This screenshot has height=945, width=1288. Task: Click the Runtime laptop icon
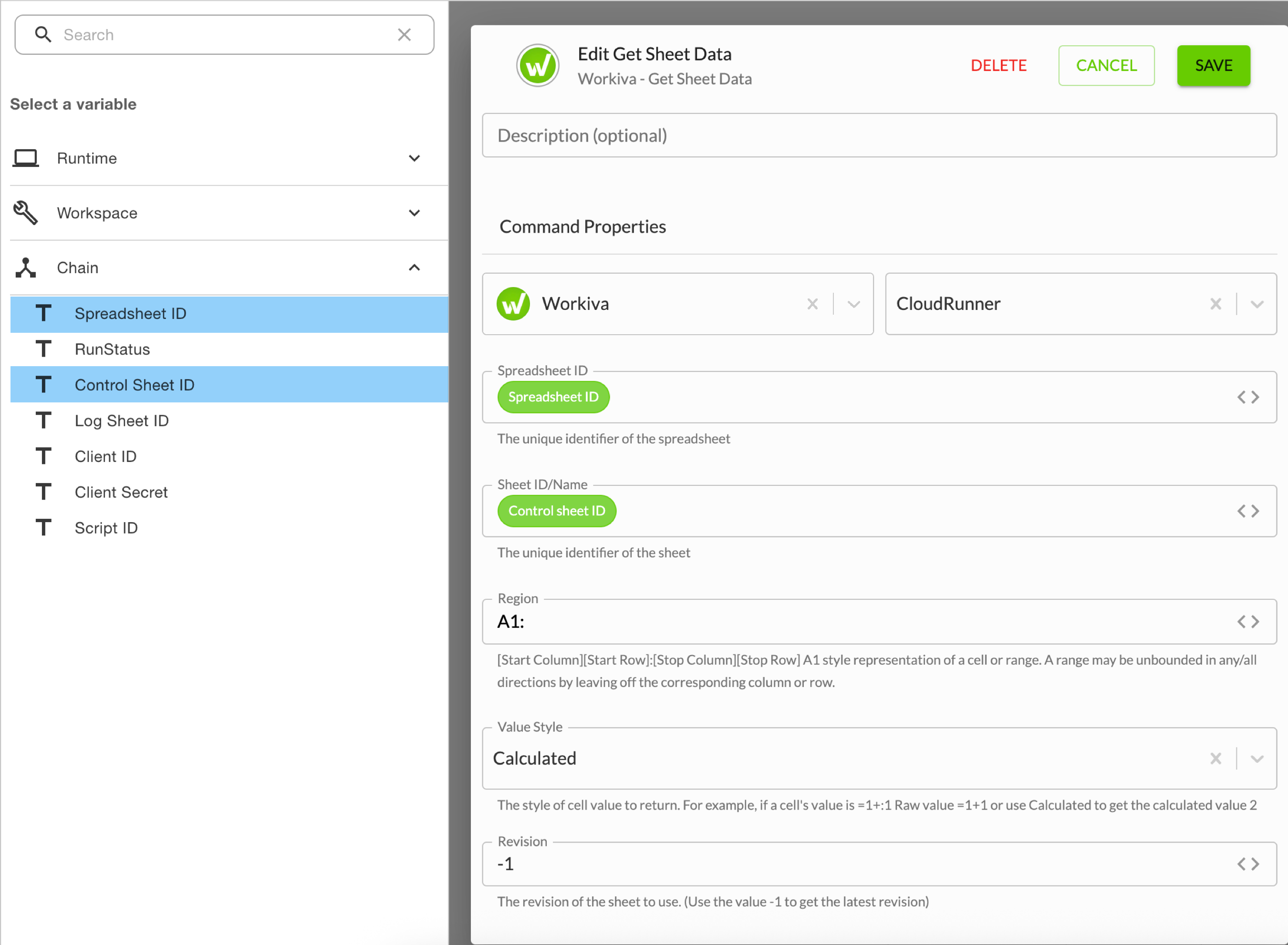pyautogui.click(x=26, y=158)
